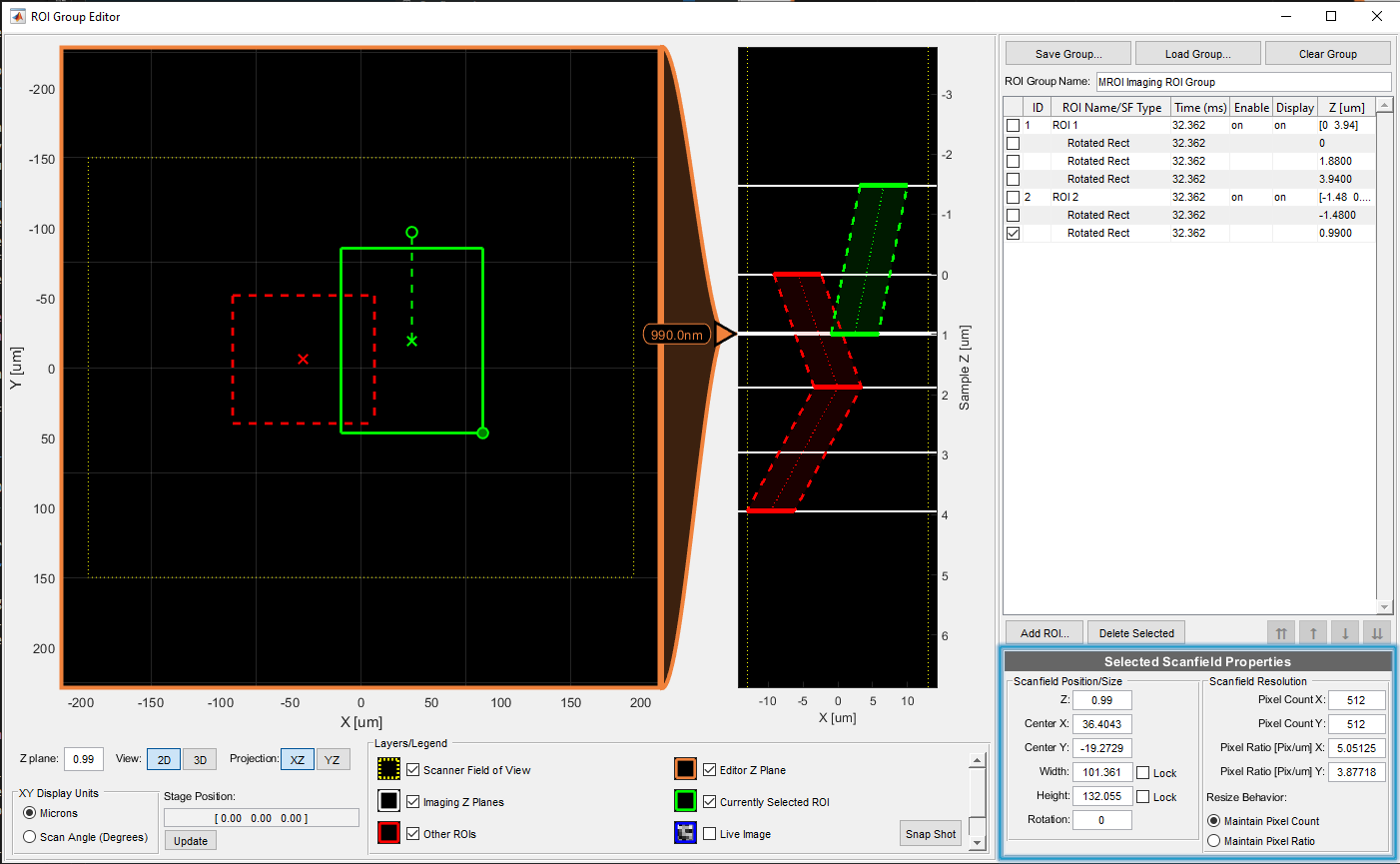Switch the view to 3D

pyautogui.click(x=199, y=759)
